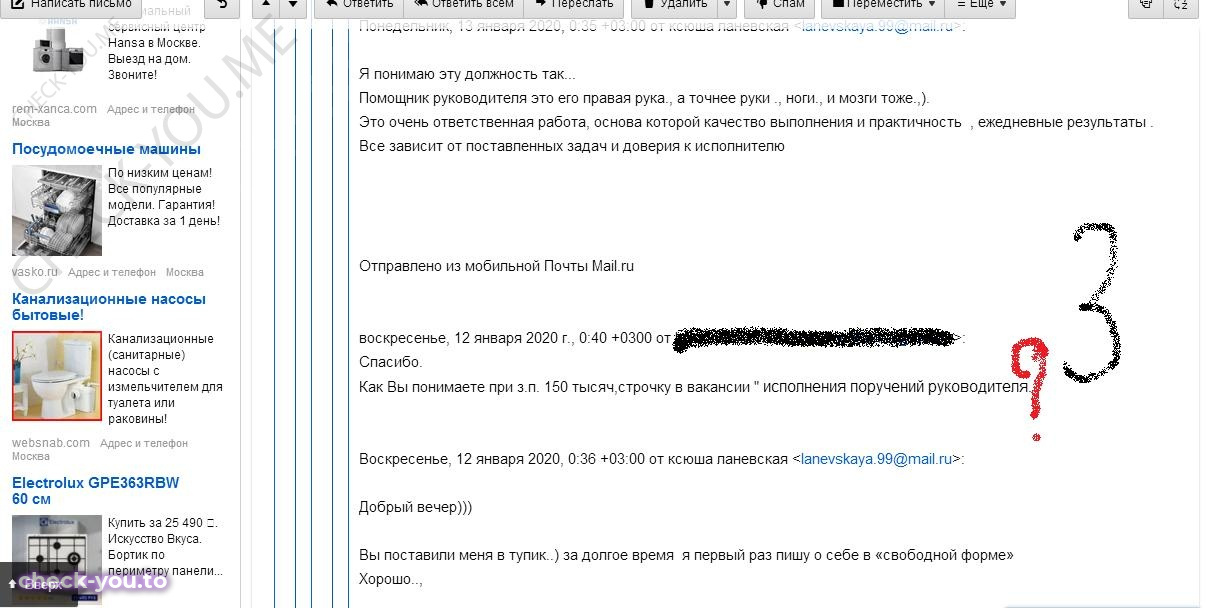Click the 'Спасибо.' line
The width and height of the screenshot is (1220, 608).
[x=391, y=362]
